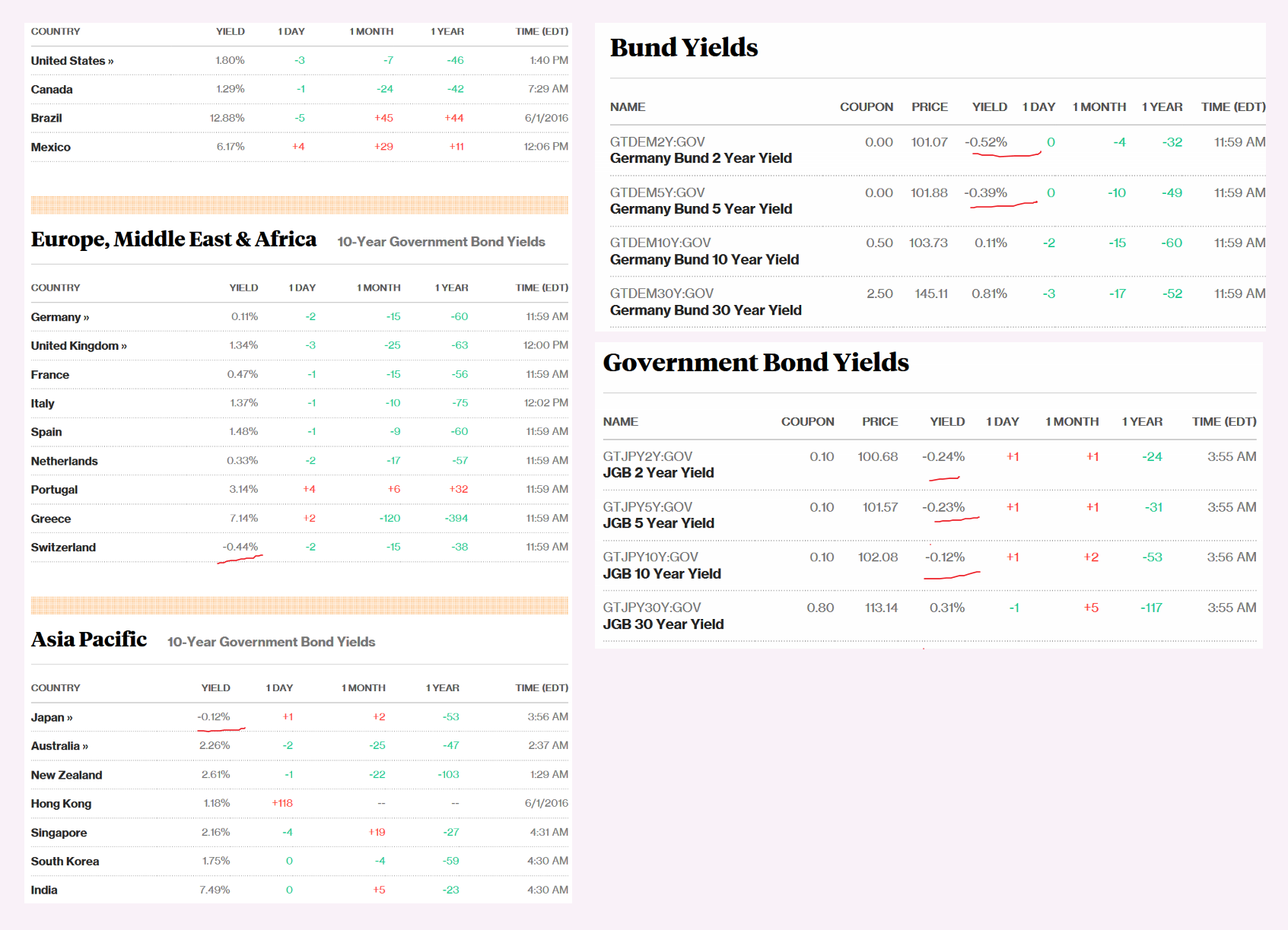Screen dimensions: 1288x930
Task: Click the Portugal row name
Action: coord(54,490)
